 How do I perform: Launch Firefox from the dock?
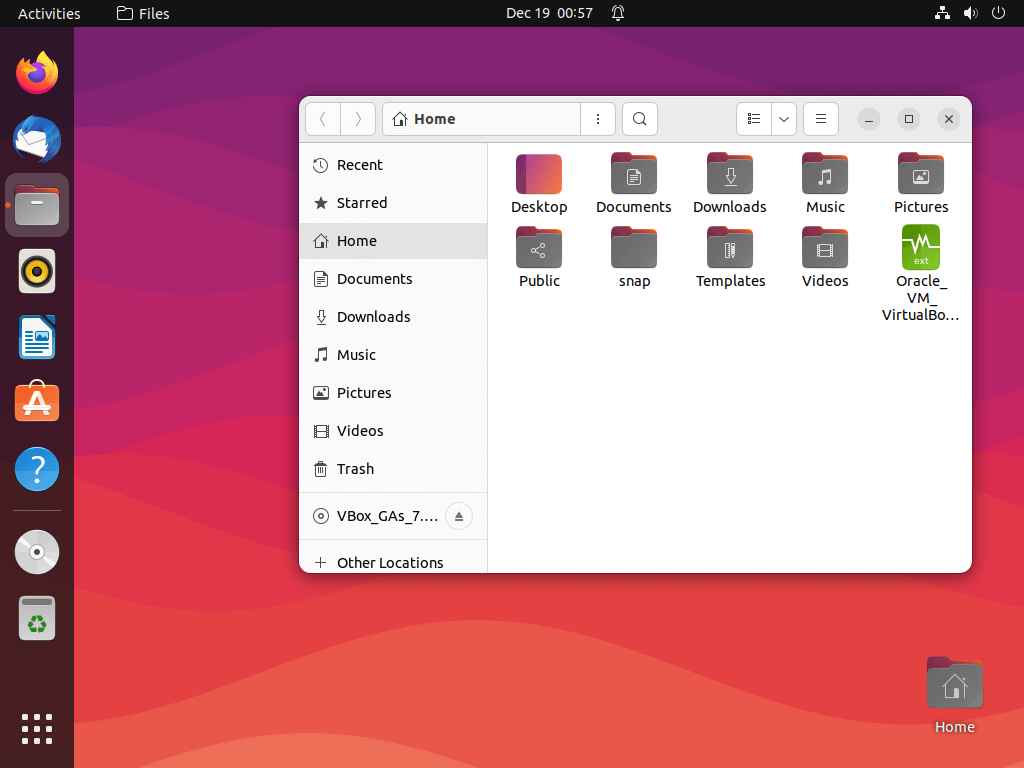point(37,72)
